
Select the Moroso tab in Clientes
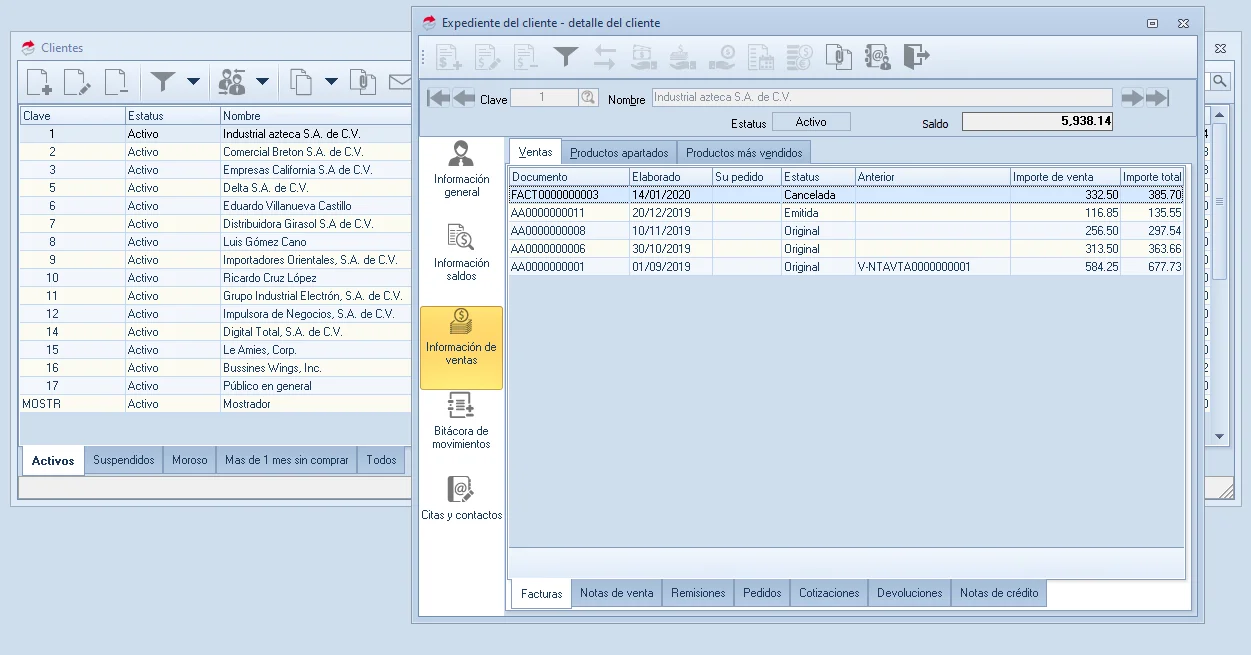pos(190,460)
